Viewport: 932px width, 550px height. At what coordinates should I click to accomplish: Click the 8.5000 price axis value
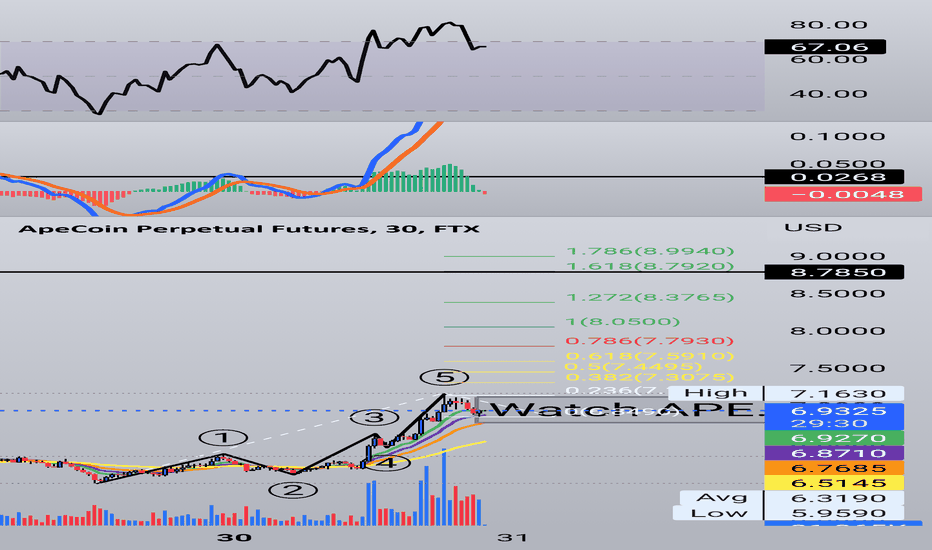coord(837,294)
